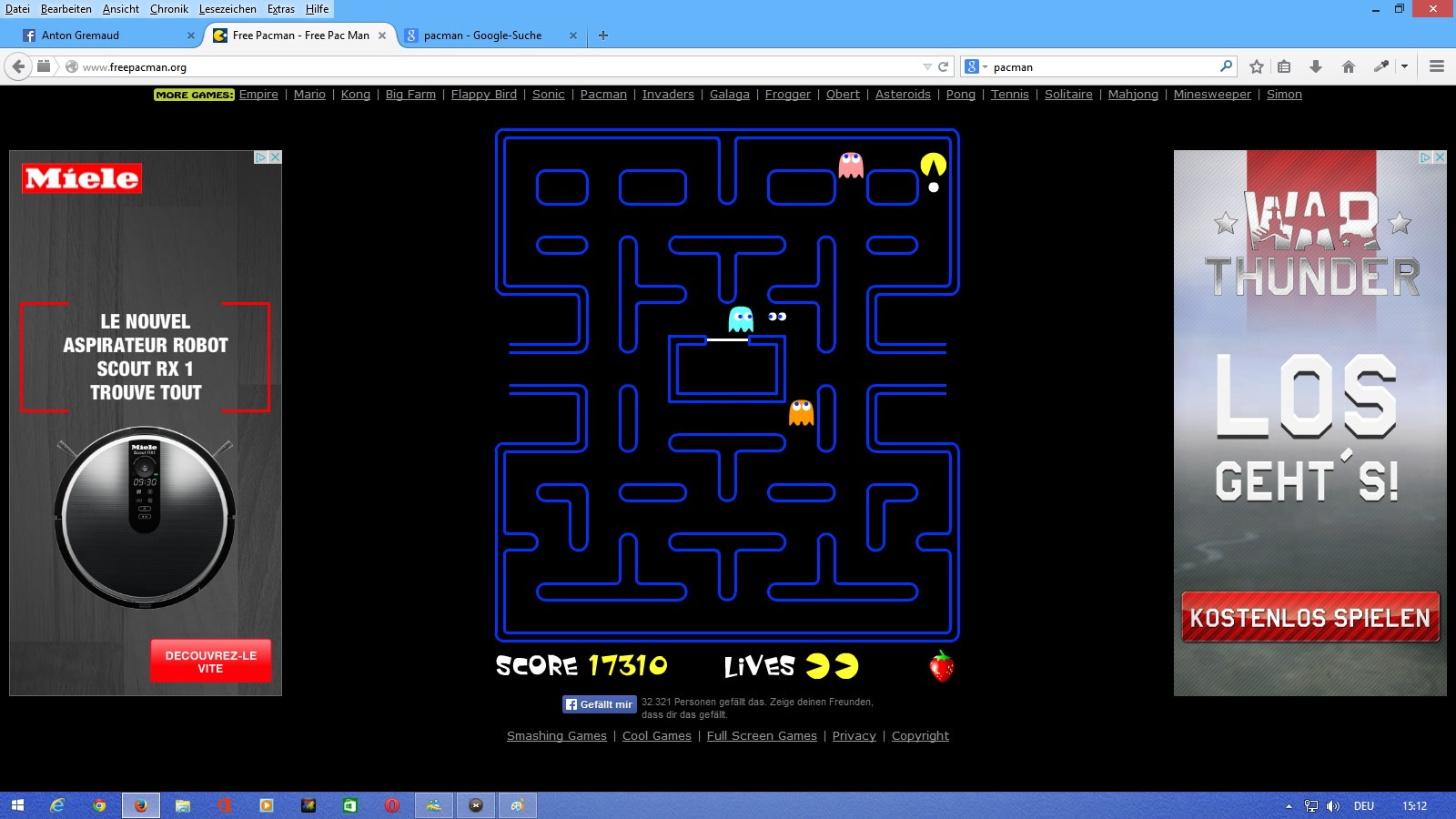The width and height of the screenshot is (1456, 819).
Task: Open the downloads arrow icon
Action: click(x=1316, y=66)
